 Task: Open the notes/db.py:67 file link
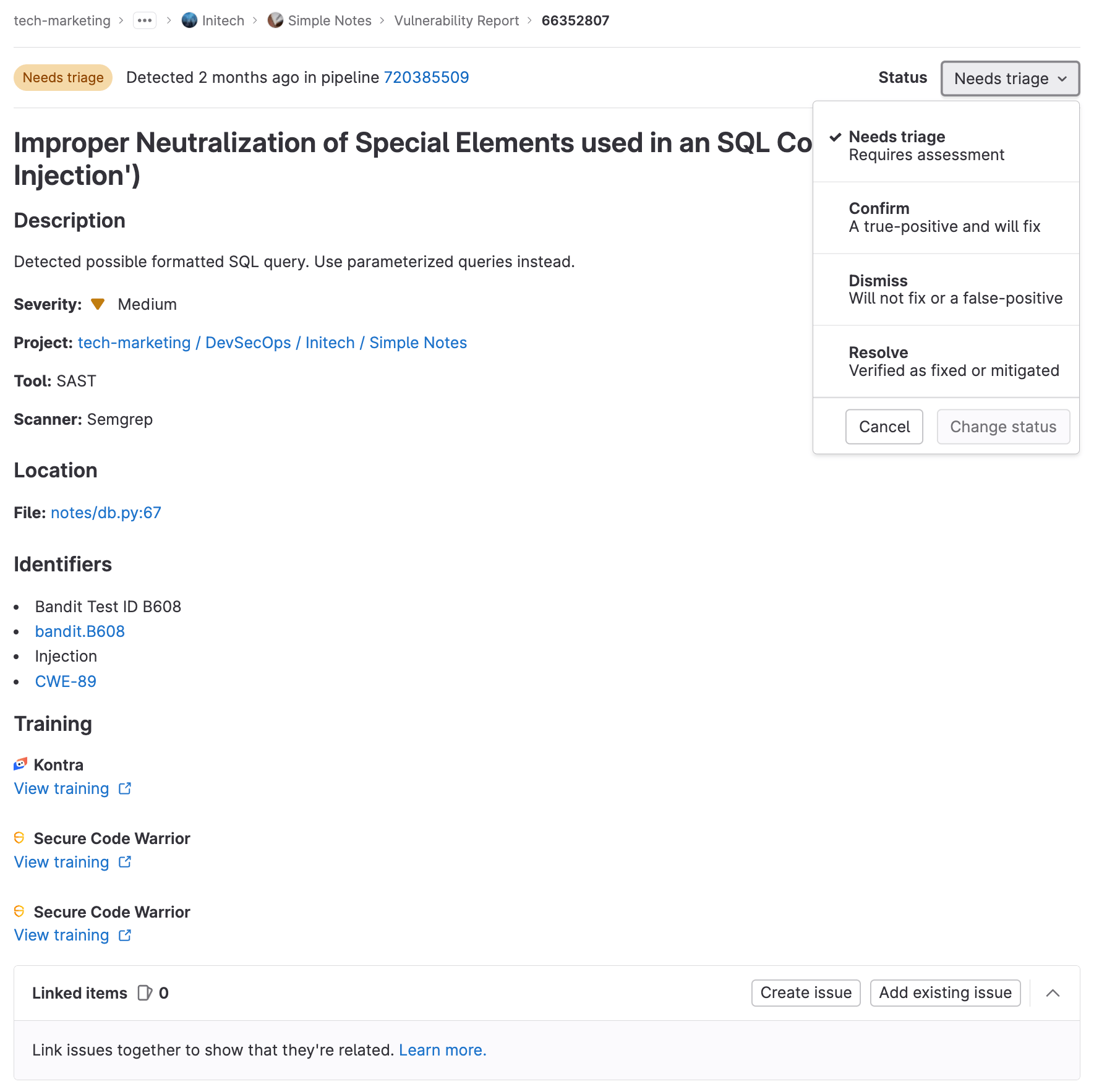click(x=106, y=512)
